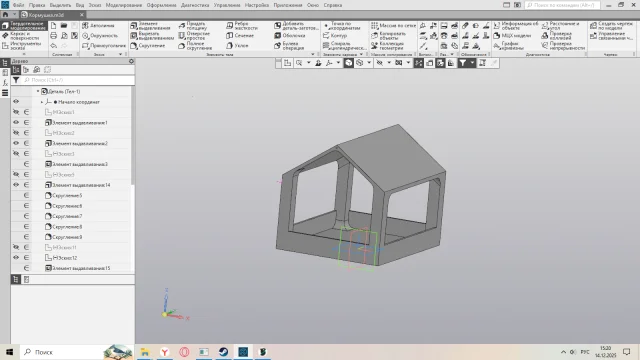Show the hidden Эскиз:1 via its eye icon
Screen dimensions: 640x360
tap(16, 112)
